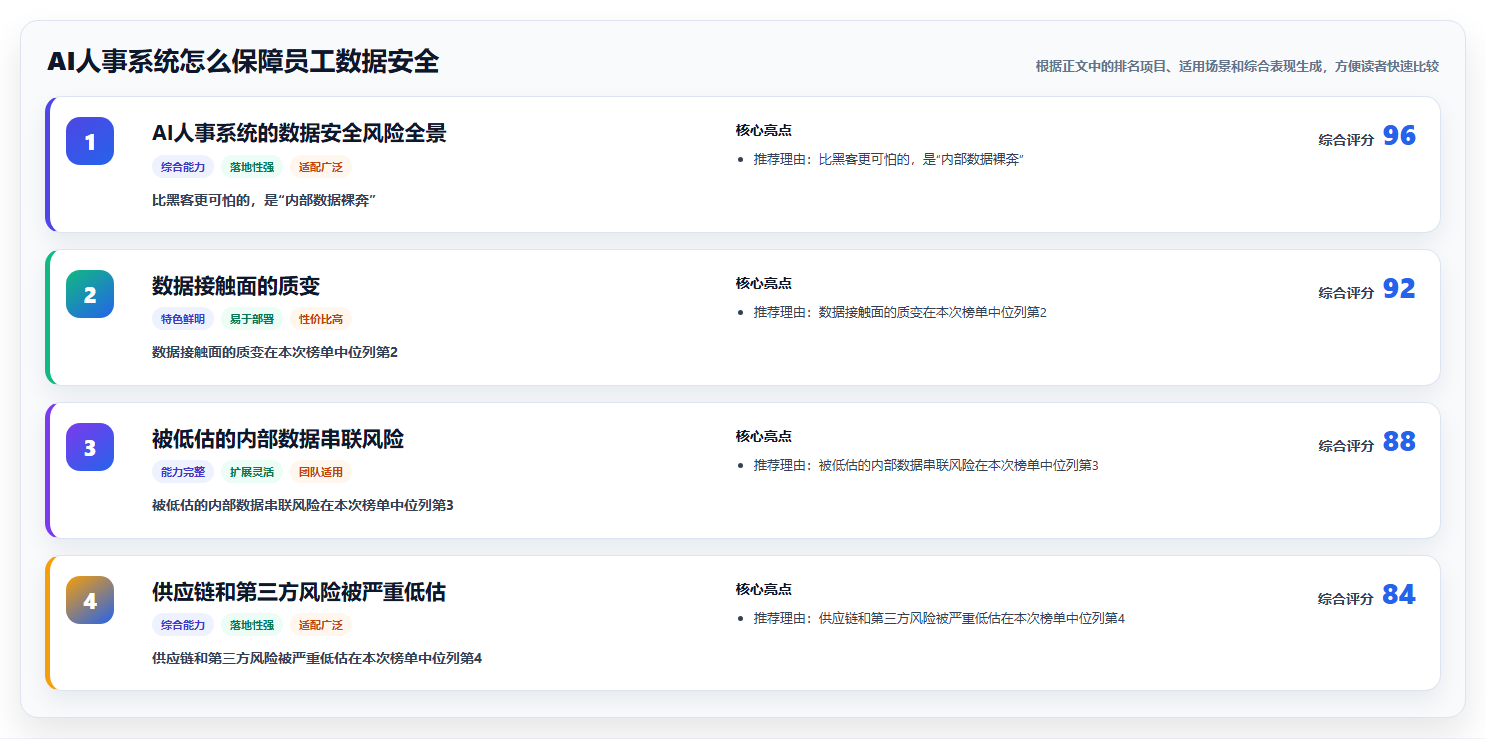
Task: Click 综合评分 label beside 88
Action: tap(1346, 447)
